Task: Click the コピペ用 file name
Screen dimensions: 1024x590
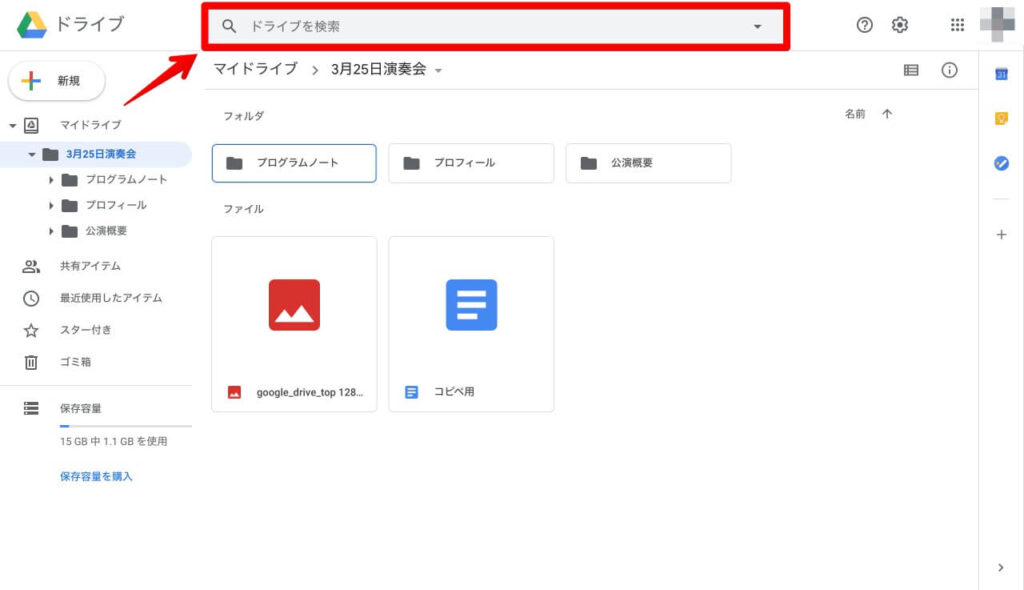Action: [x=454, y=392]
